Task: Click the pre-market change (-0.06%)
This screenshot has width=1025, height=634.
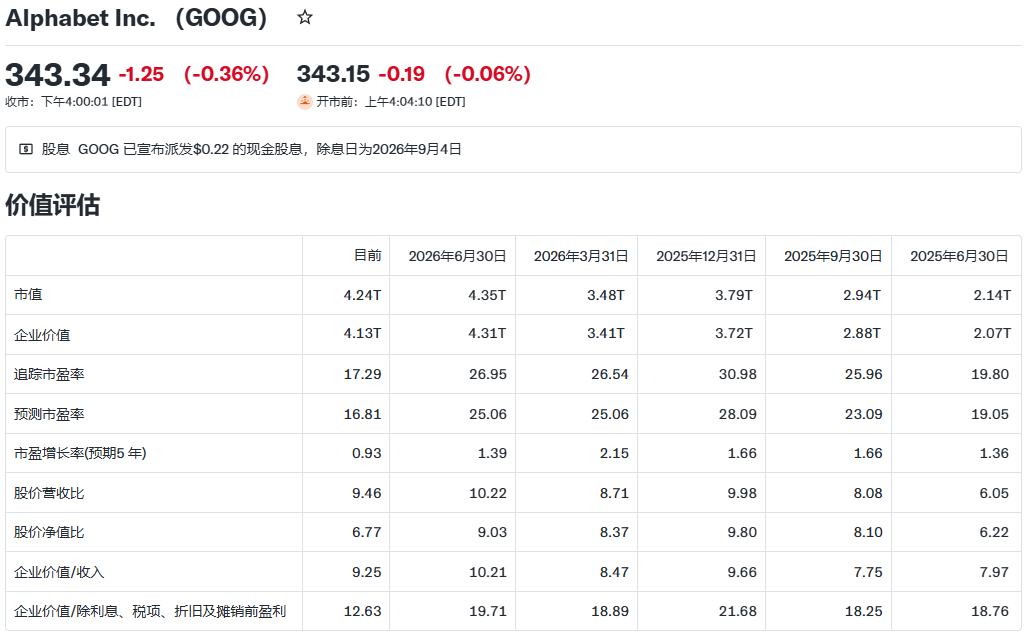Action: (488, 74)
